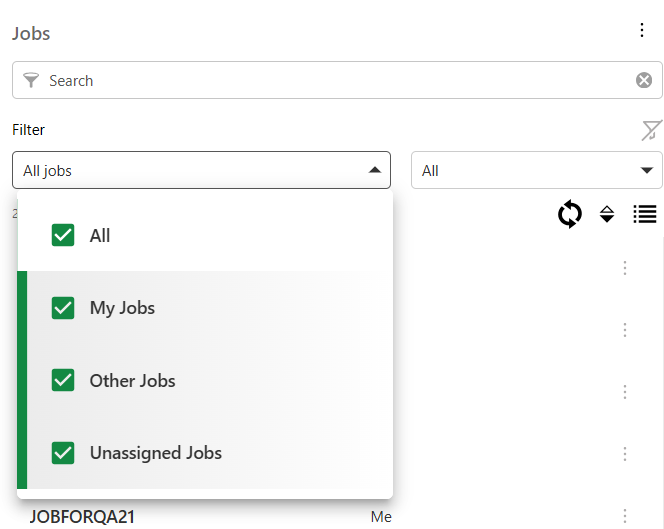Untick the Unassigned Jobs checkbox

63,453
